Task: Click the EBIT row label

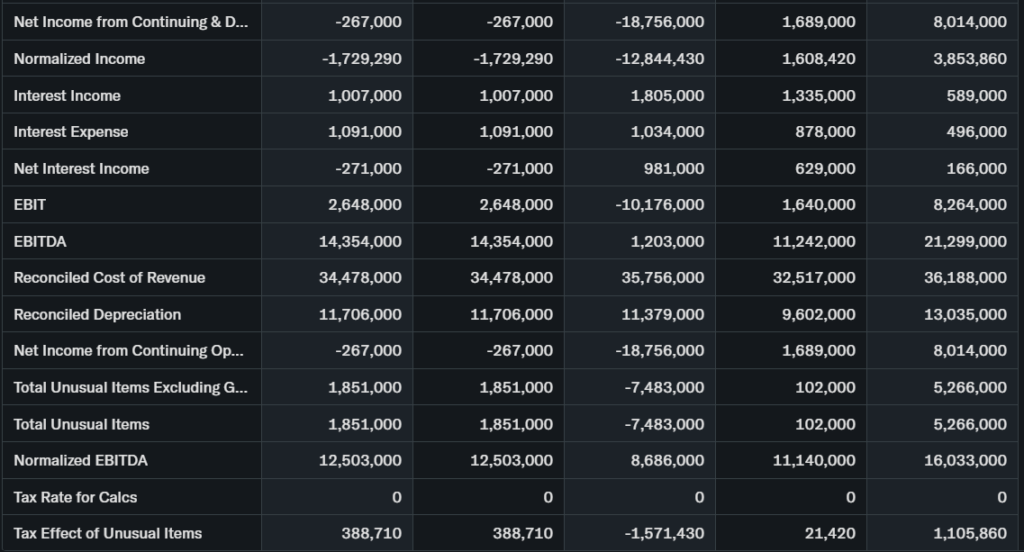Action: point(30,205)
